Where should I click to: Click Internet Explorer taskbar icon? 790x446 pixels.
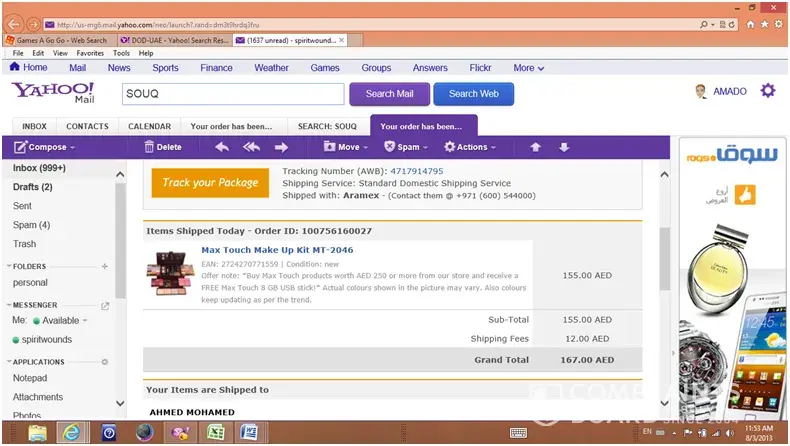(72, 433)
